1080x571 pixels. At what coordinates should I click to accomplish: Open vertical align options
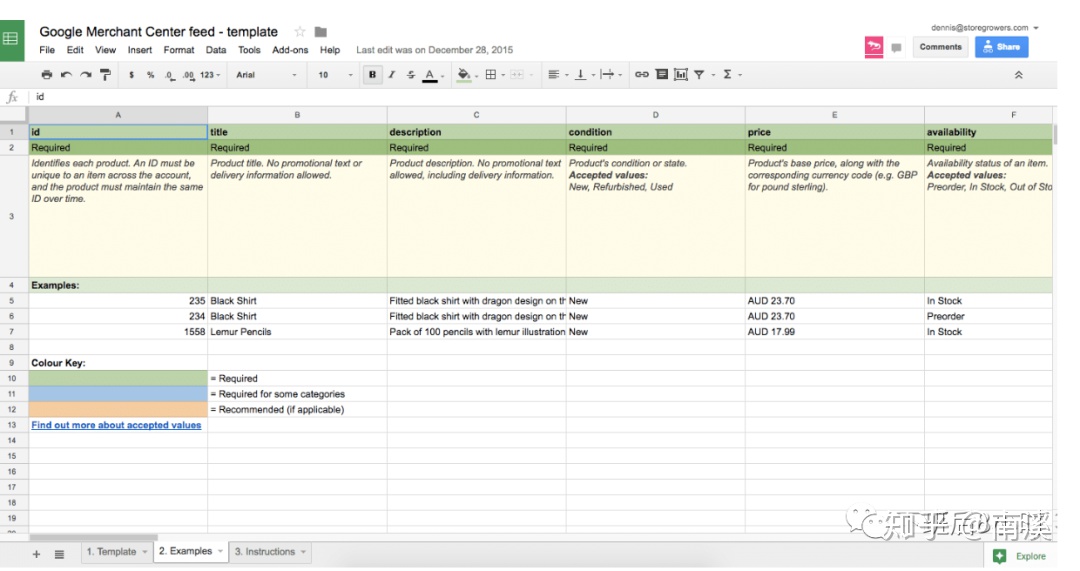click(x=581, y=74)
